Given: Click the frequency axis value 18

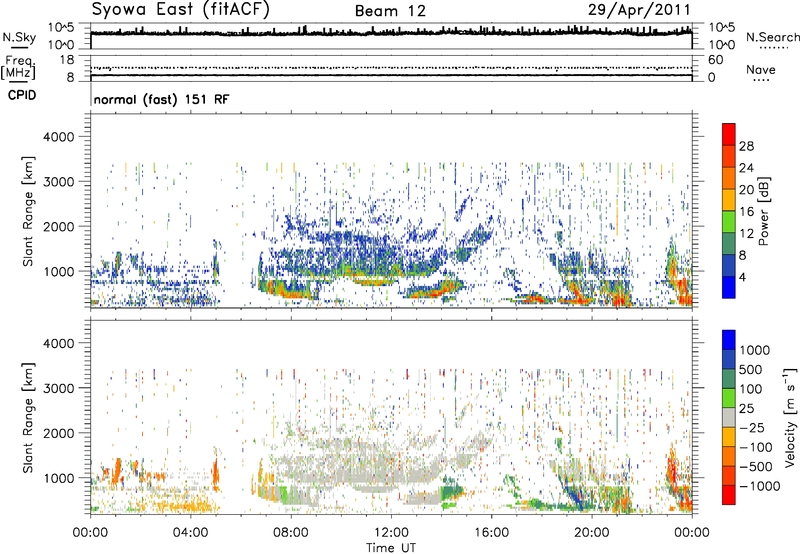Looking at the screenshot, I should (x=67, y=60).
